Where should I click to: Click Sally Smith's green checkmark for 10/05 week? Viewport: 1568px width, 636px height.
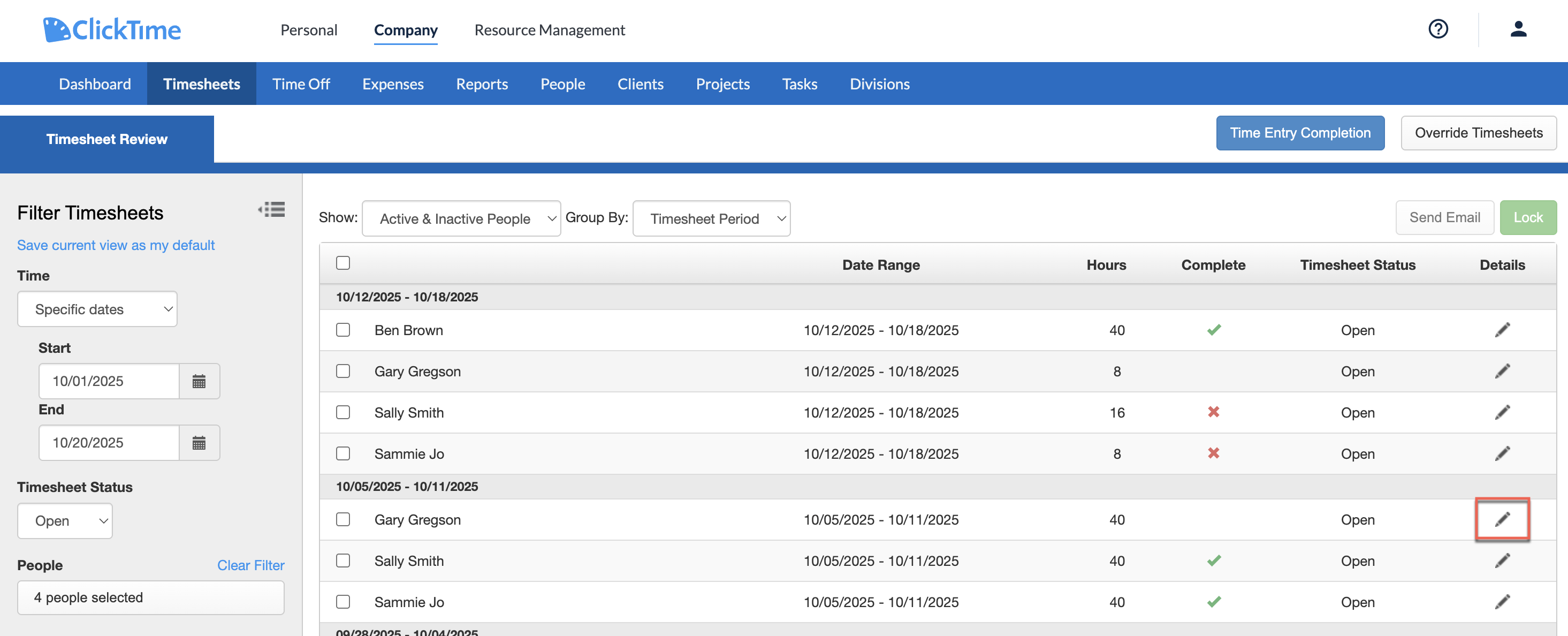(x=1214, y=561)
